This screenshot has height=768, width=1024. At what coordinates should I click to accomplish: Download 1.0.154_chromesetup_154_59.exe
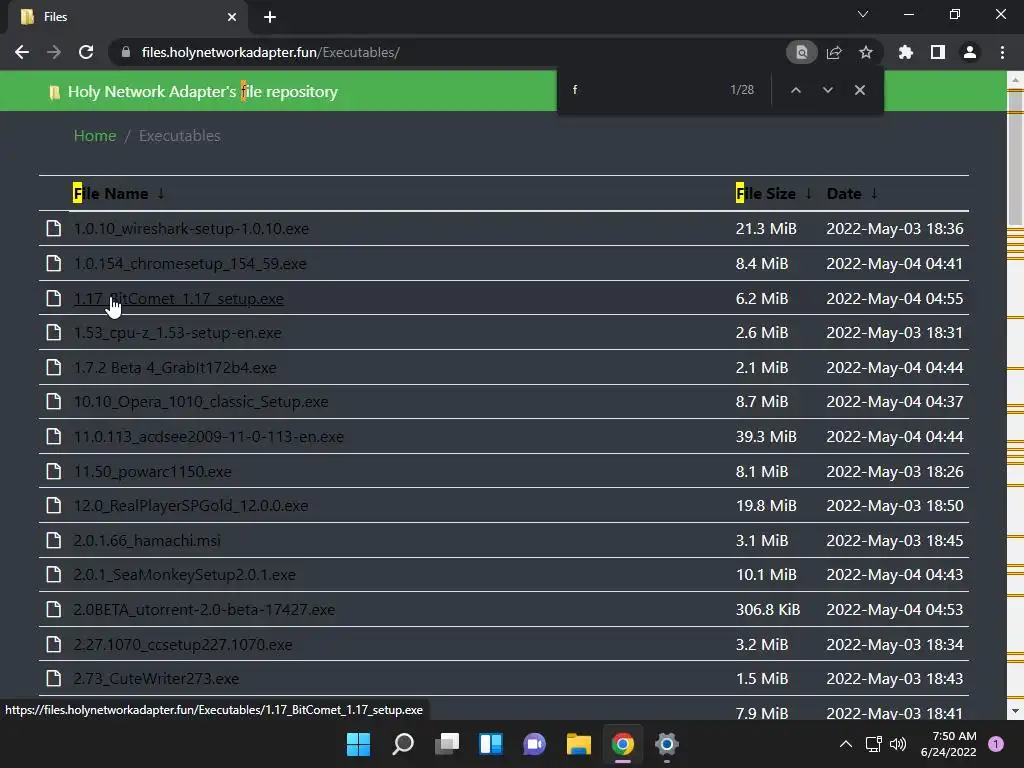coord(189,264)
